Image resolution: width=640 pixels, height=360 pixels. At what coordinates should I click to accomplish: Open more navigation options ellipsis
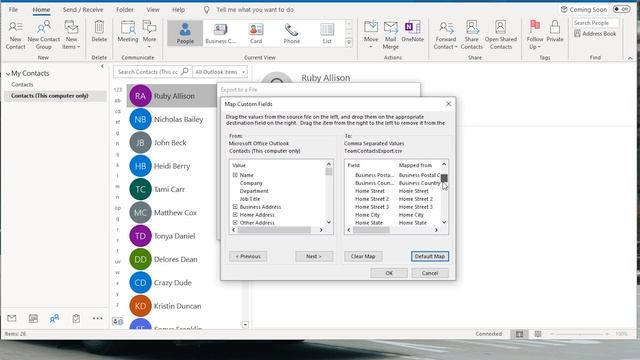(98, 318)
